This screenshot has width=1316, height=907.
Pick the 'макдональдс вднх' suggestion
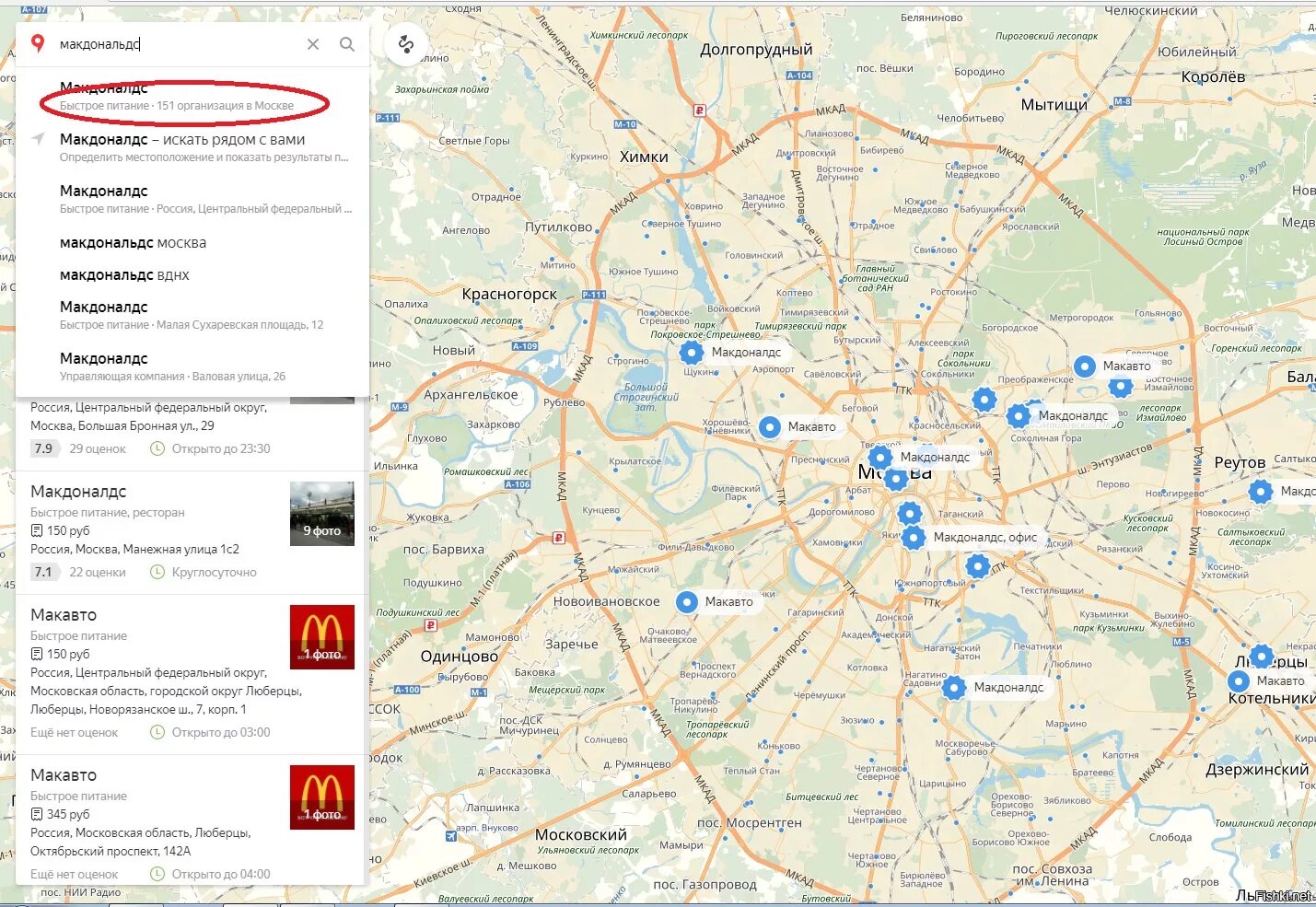coord(192,275)
